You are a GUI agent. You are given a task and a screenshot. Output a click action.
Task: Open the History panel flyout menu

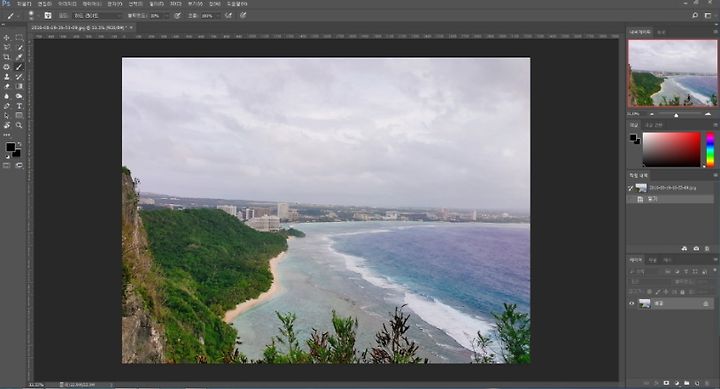(715, 175)
